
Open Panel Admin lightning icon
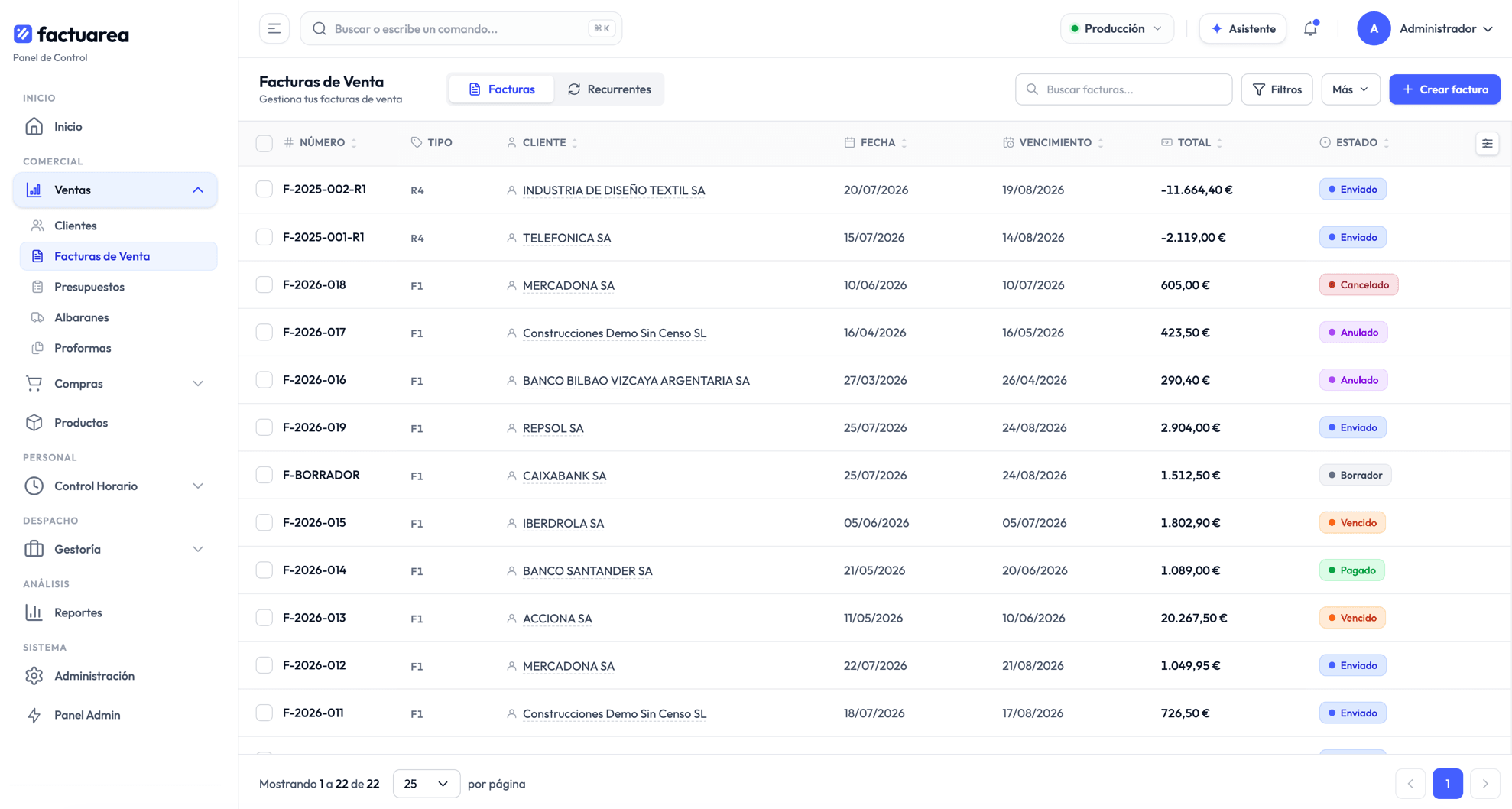point(34,714)
